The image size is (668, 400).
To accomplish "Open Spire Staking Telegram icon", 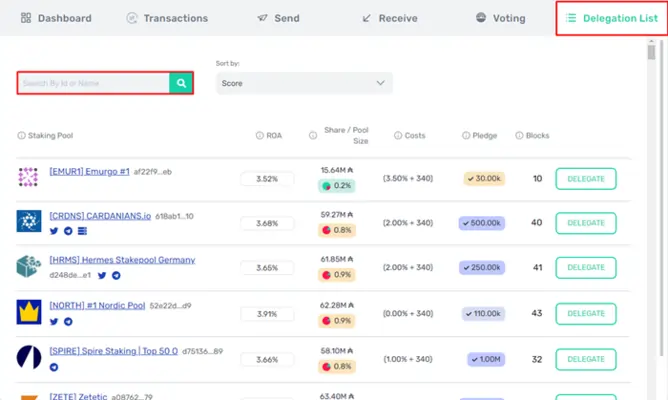I will [54, 367].
